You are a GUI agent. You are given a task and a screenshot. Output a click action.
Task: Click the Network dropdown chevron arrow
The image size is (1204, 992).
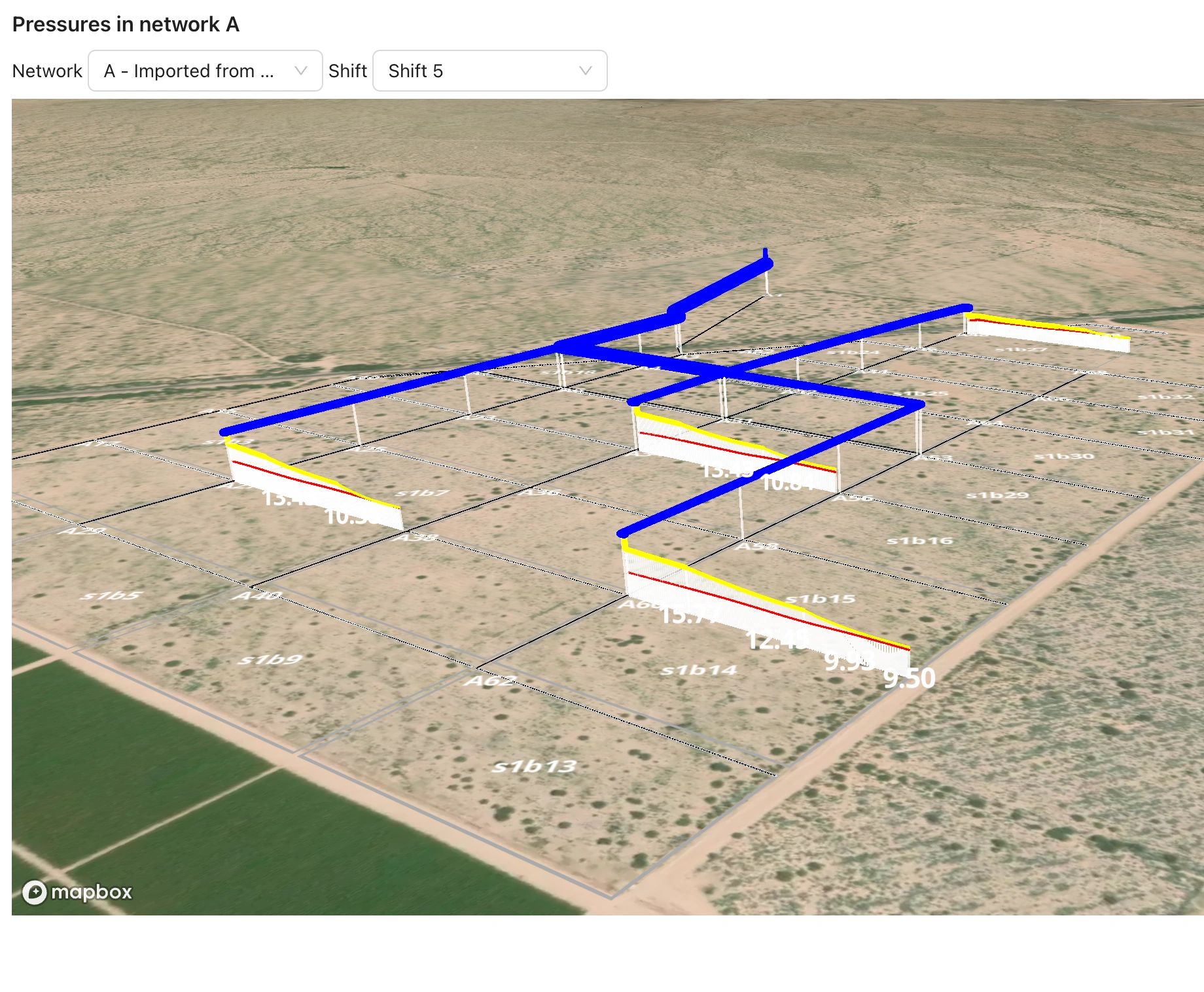(x=301, y=71)
